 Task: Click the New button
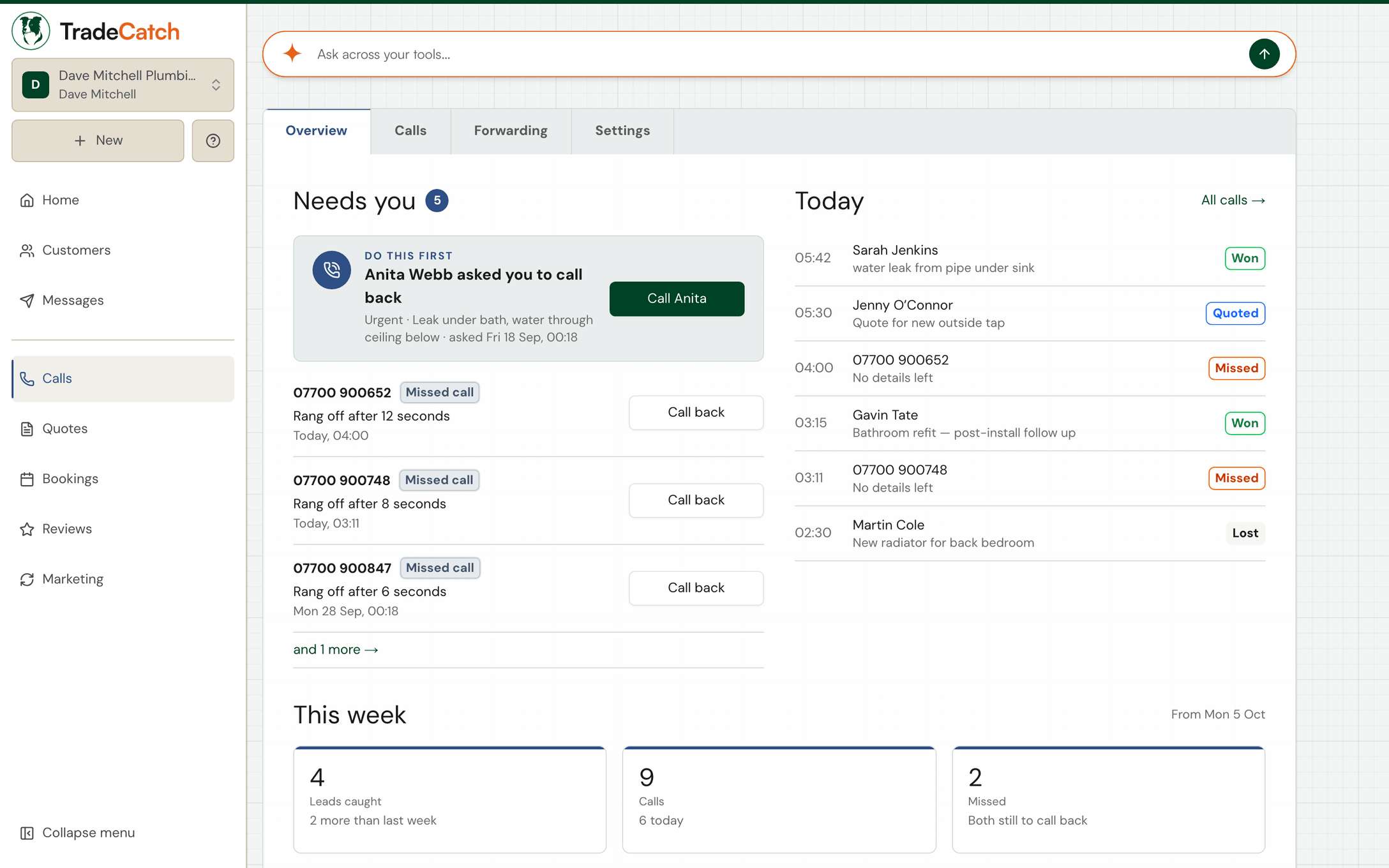pos(98,140)
